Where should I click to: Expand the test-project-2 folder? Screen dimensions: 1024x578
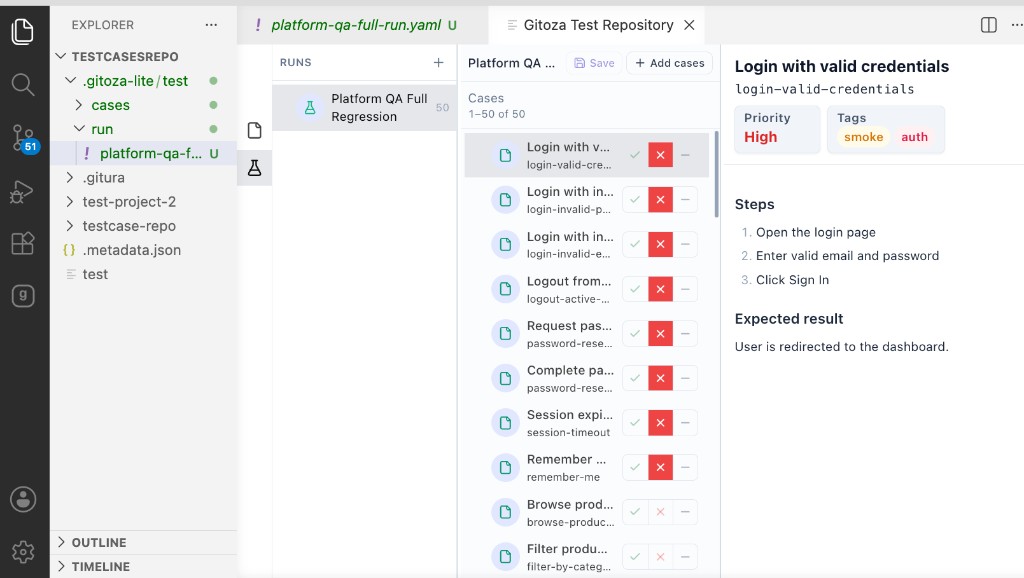pyautogui.click(x=71, y=201)
